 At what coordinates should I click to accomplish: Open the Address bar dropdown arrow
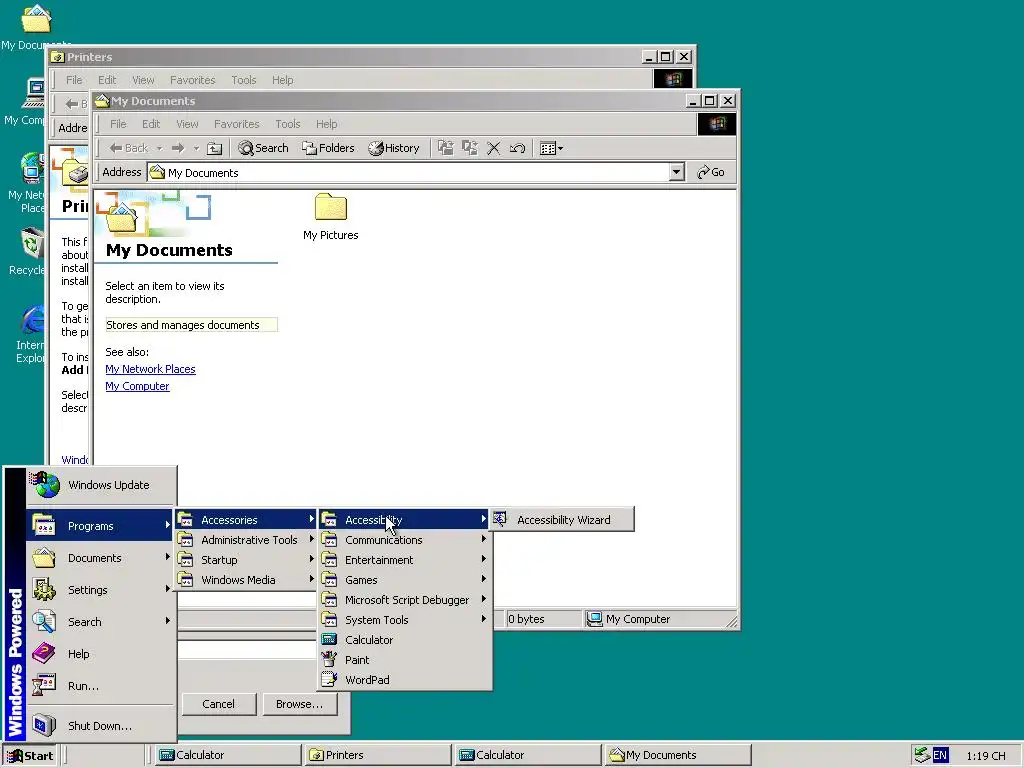pos(677,172)
